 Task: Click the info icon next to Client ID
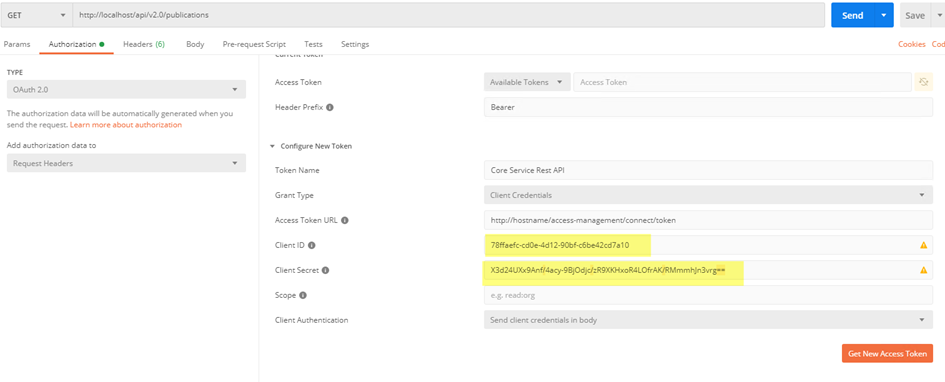click(312, 245)
